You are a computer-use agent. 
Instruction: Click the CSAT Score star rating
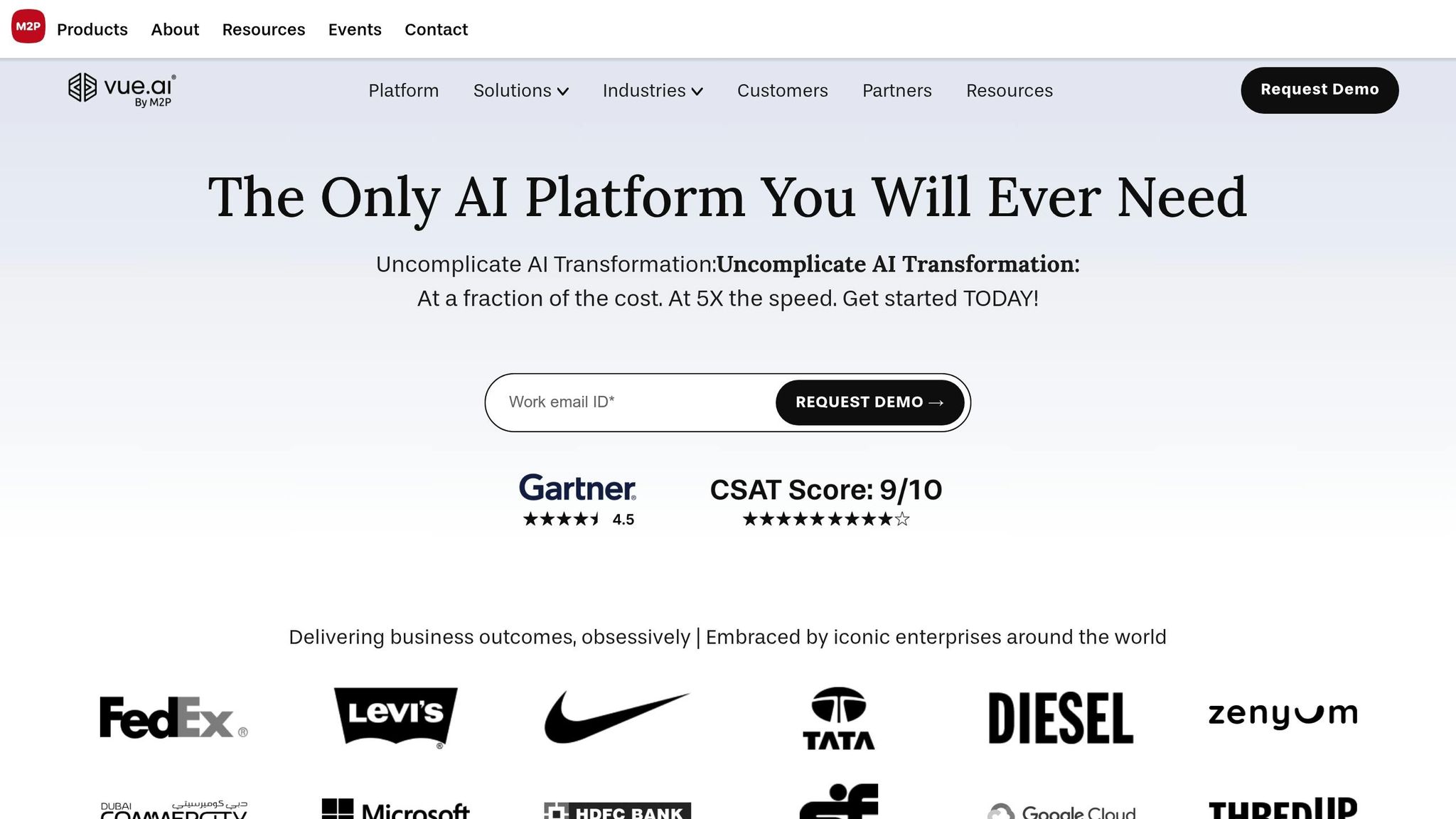[x=825, y=519]
